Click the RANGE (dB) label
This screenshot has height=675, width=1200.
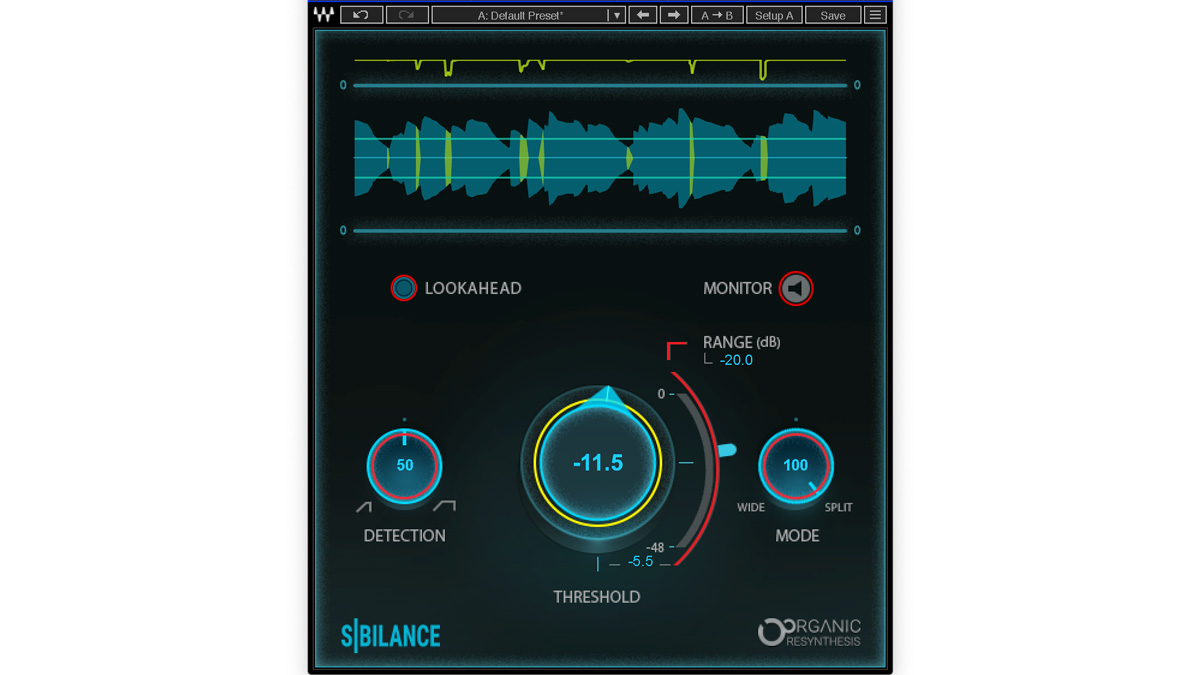pos(742,342)
